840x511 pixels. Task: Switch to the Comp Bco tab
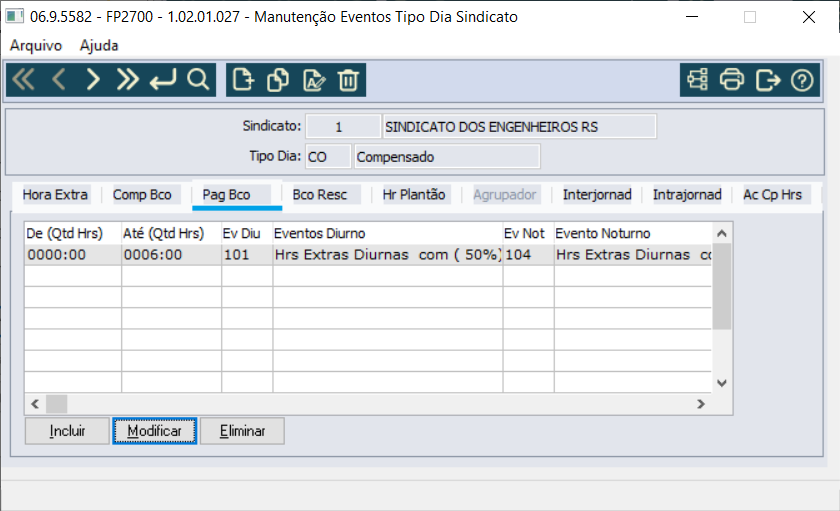pos(142,194)
